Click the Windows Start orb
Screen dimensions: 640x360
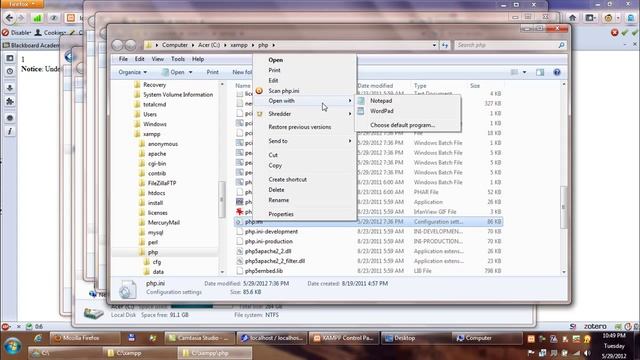point(13,346)
